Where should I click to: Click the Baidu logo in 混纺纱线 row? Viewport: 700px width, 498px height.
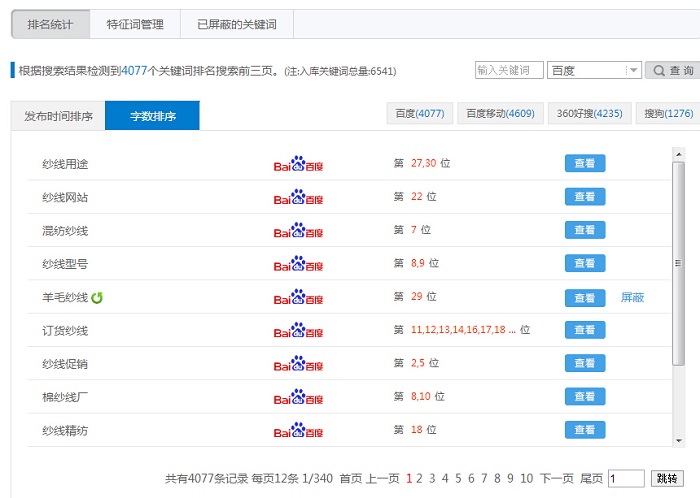click(x=298, y=231)
